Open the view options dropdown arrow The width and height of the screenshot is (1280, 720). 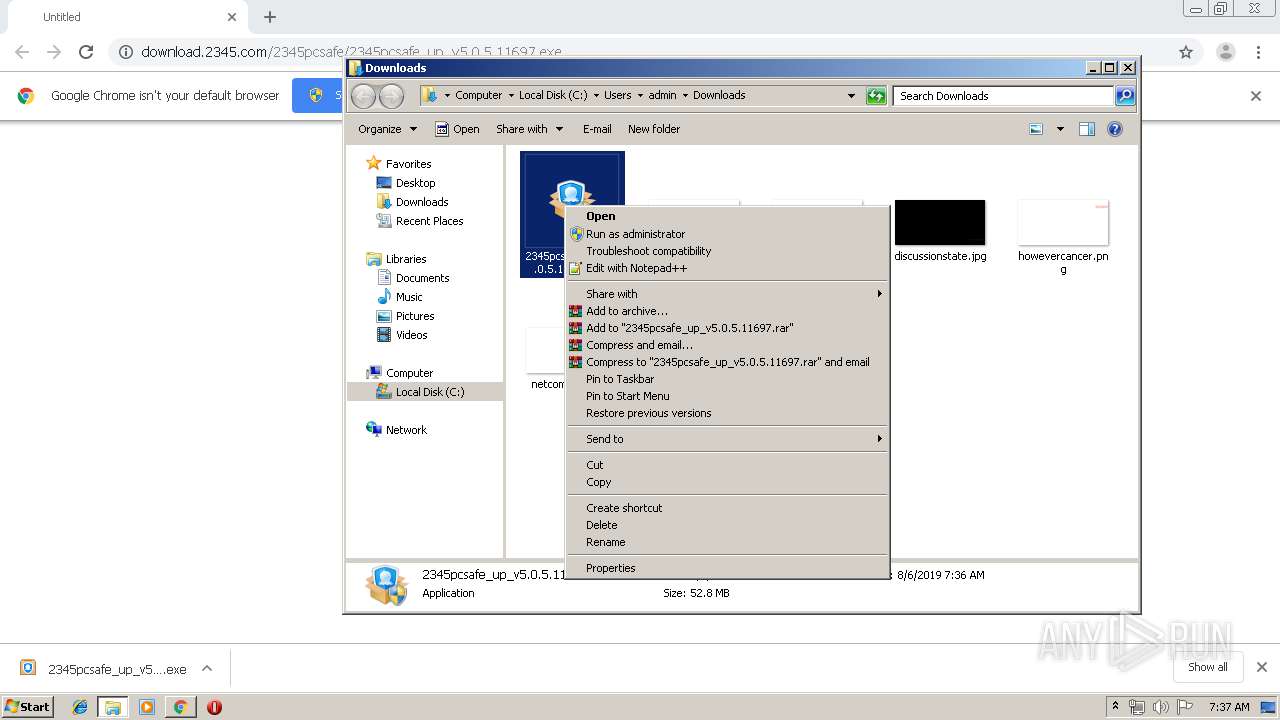coord(1060,129)
